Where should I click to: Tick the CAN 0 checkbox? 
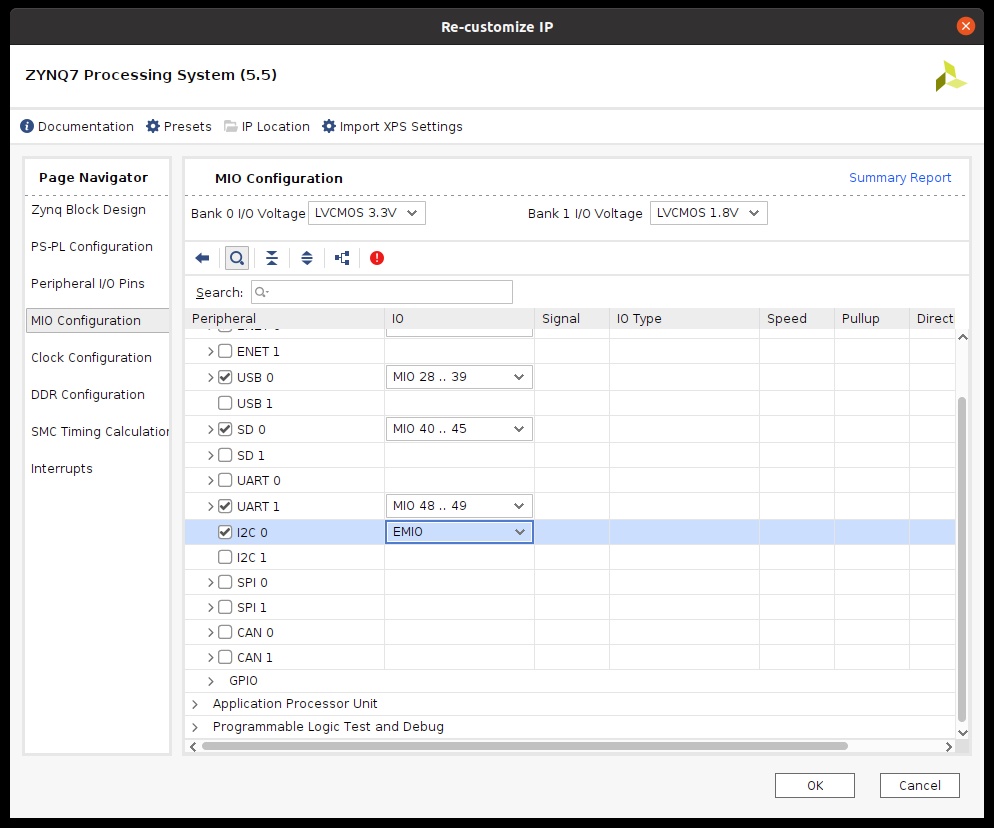pos(225,633)
